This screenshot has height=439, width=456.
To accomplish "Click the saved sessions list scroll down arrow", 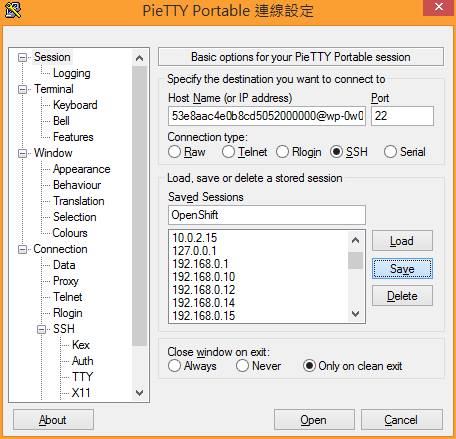I will [356, 314].
